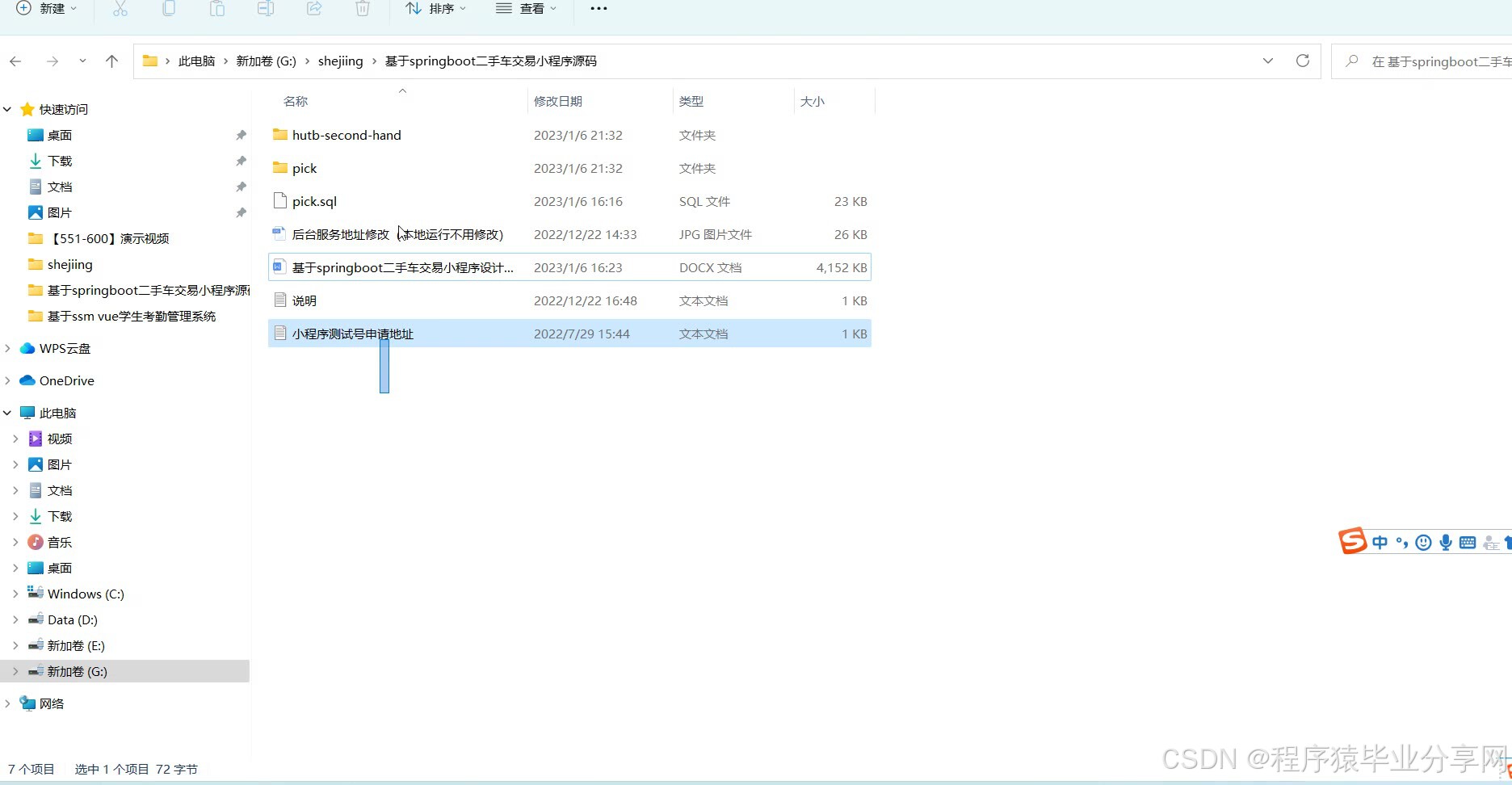This screenshot has height=785, width=1512.
Task: Unpin 桌面 using its pin icon
Action: click(x=241, y=135)
